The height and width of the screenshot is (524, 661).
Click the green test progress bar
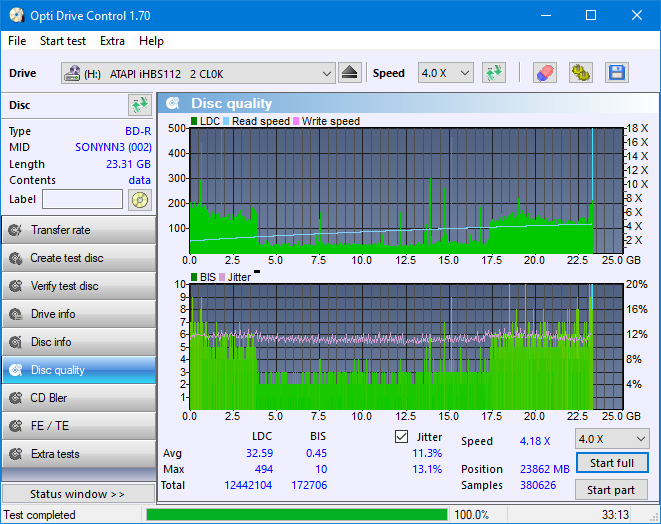click(x=297, y=515)
